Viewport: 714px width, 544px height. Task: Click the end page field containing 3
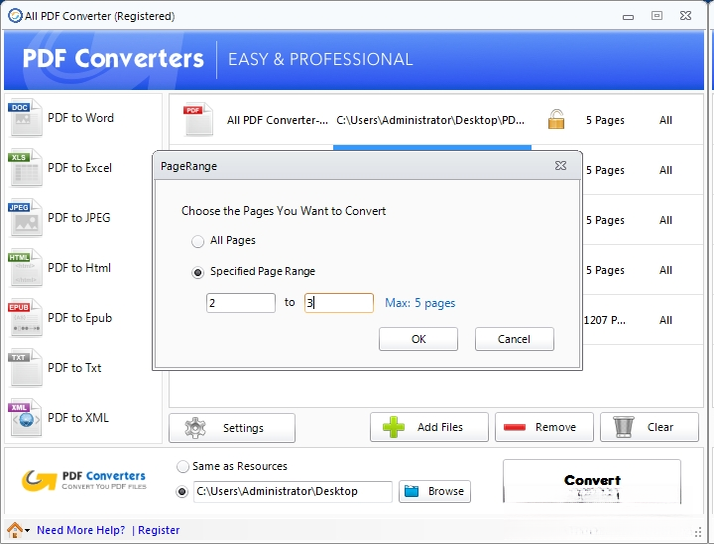(x=339, y=303)
